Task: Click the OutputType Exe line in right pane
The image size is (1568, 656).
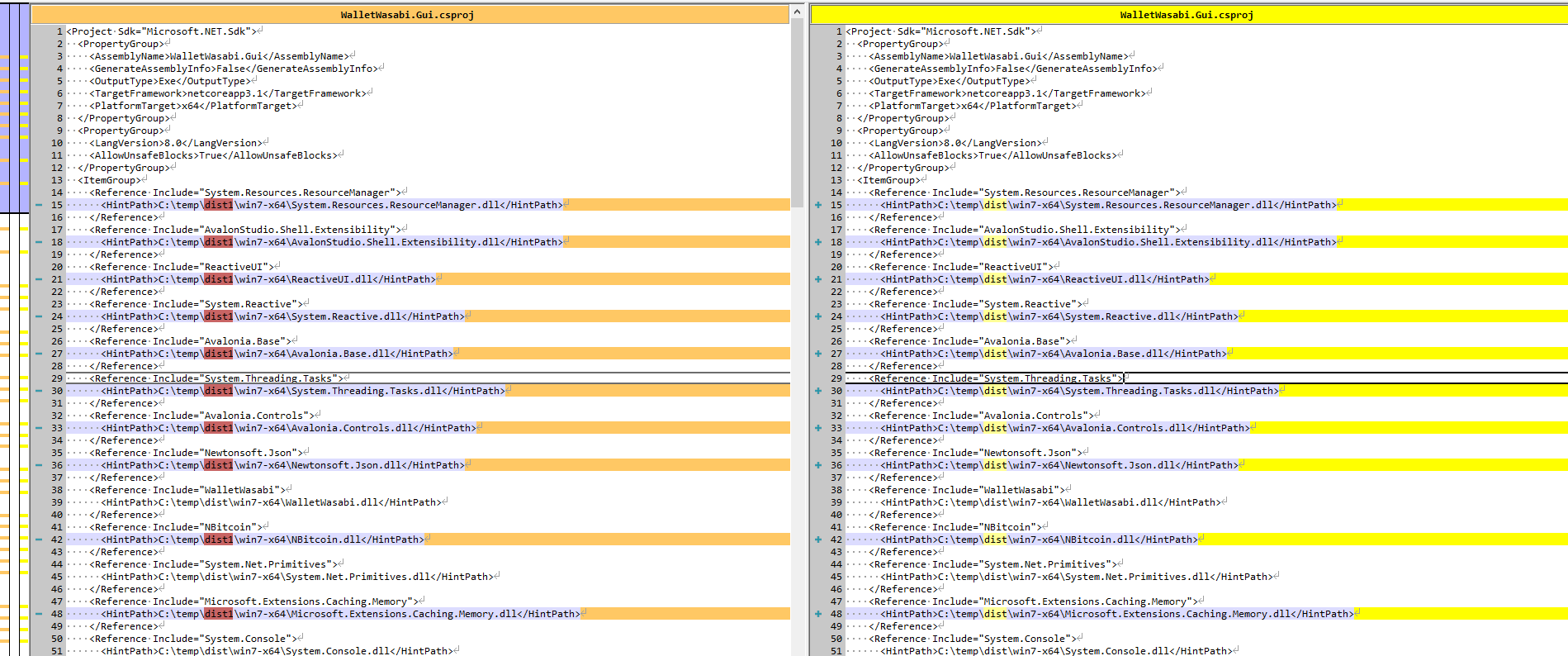Action: point(951,81)
